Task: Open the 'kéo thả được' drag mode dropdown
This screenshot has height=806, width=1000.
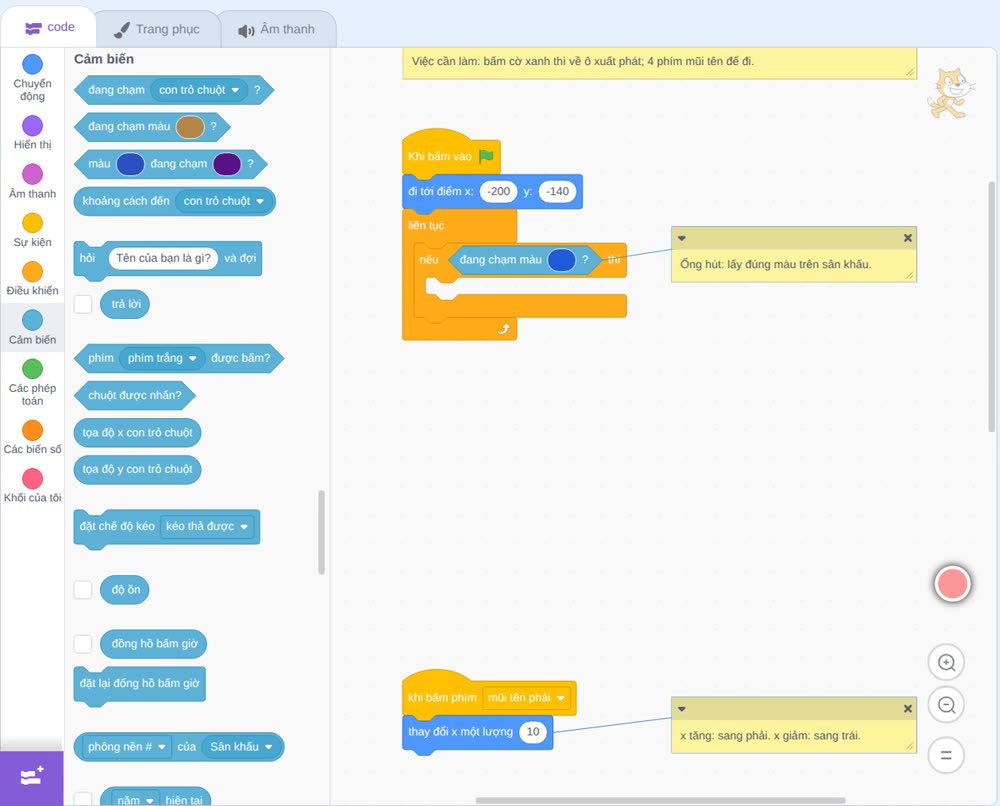Action: point(207,526)
